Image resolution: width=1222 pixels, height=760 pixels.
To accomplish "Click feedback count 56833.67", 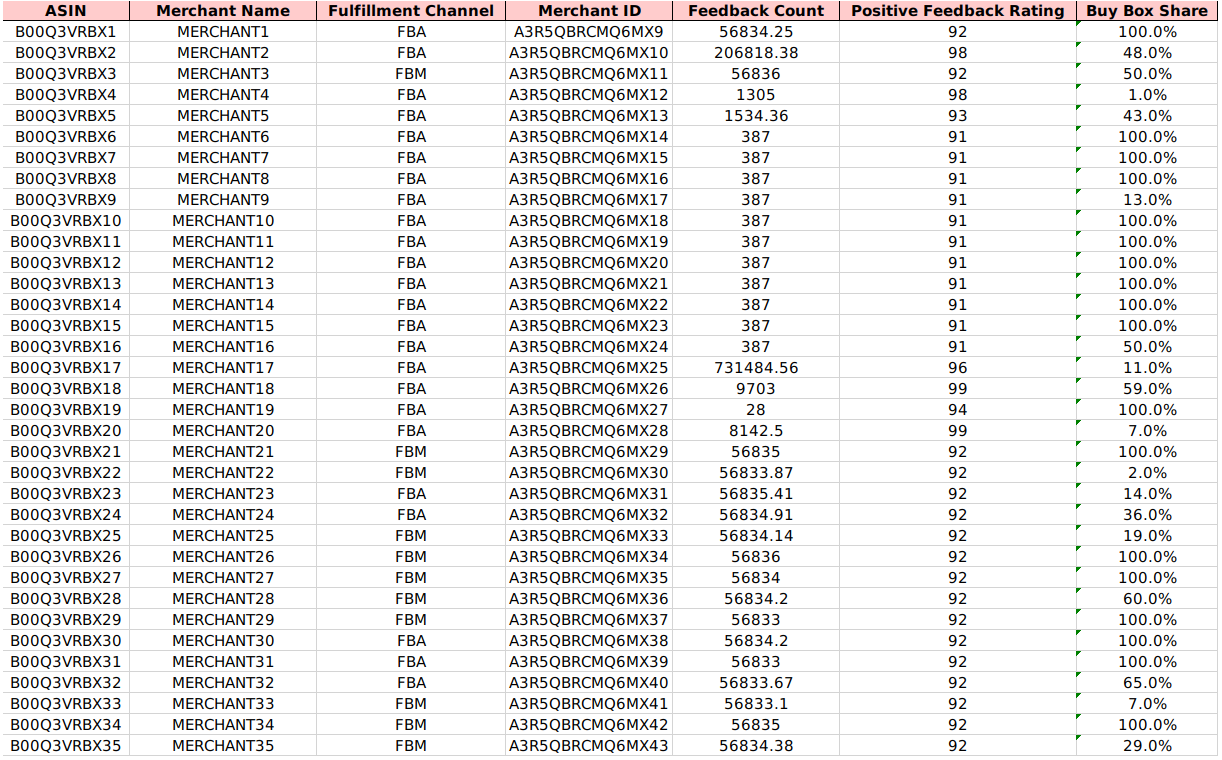I will [756, 683].
